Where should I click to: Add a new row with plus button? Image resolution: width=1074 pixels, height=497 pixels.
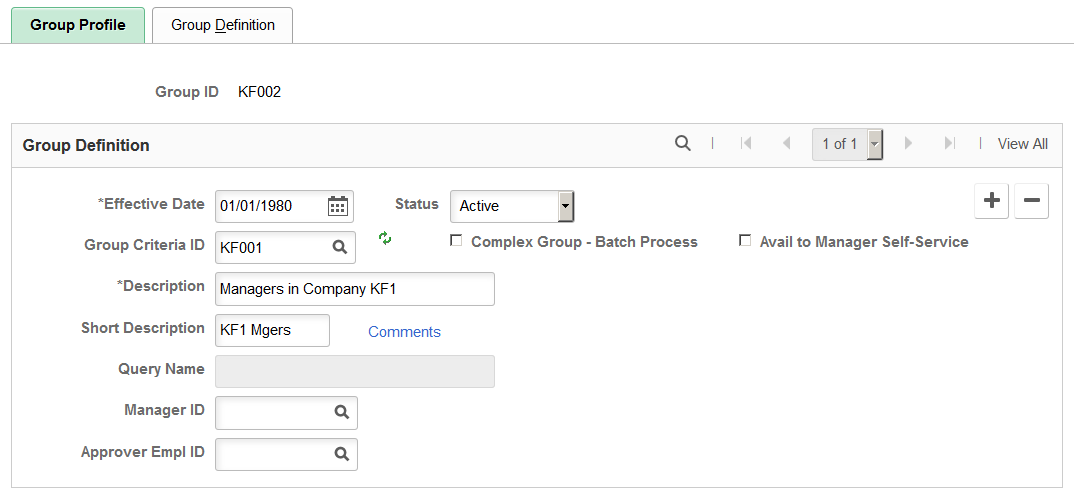(x=991, y=201)
